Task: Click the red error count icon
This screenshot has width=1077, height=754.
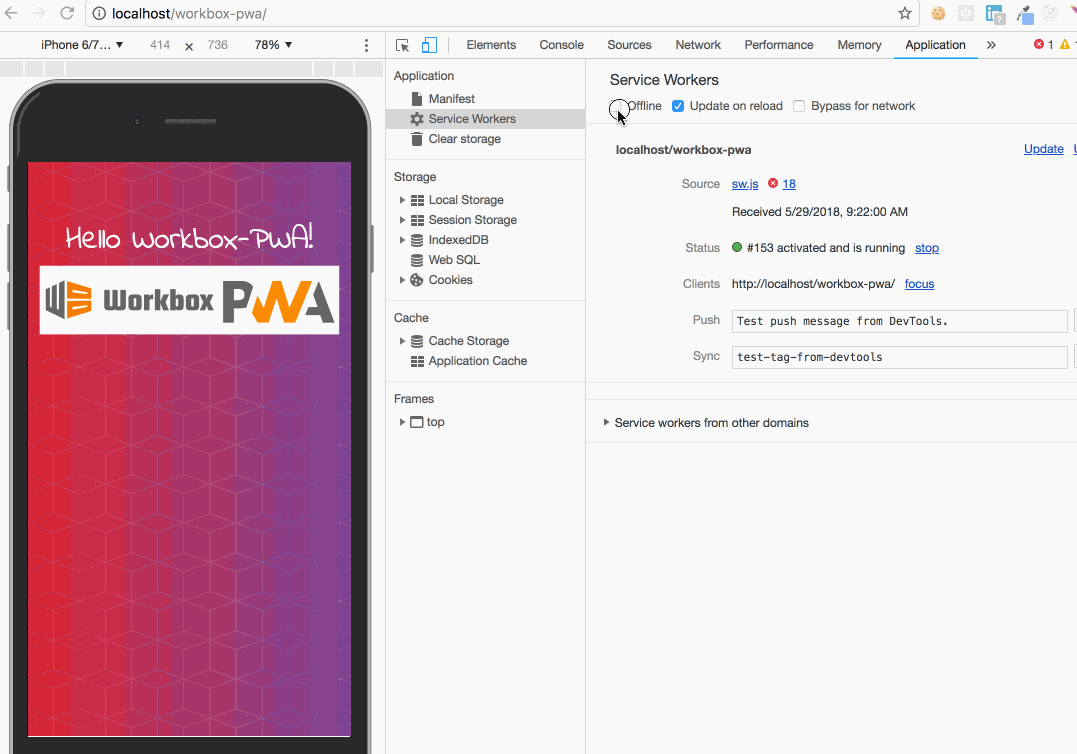Action: click(1039, 45)
